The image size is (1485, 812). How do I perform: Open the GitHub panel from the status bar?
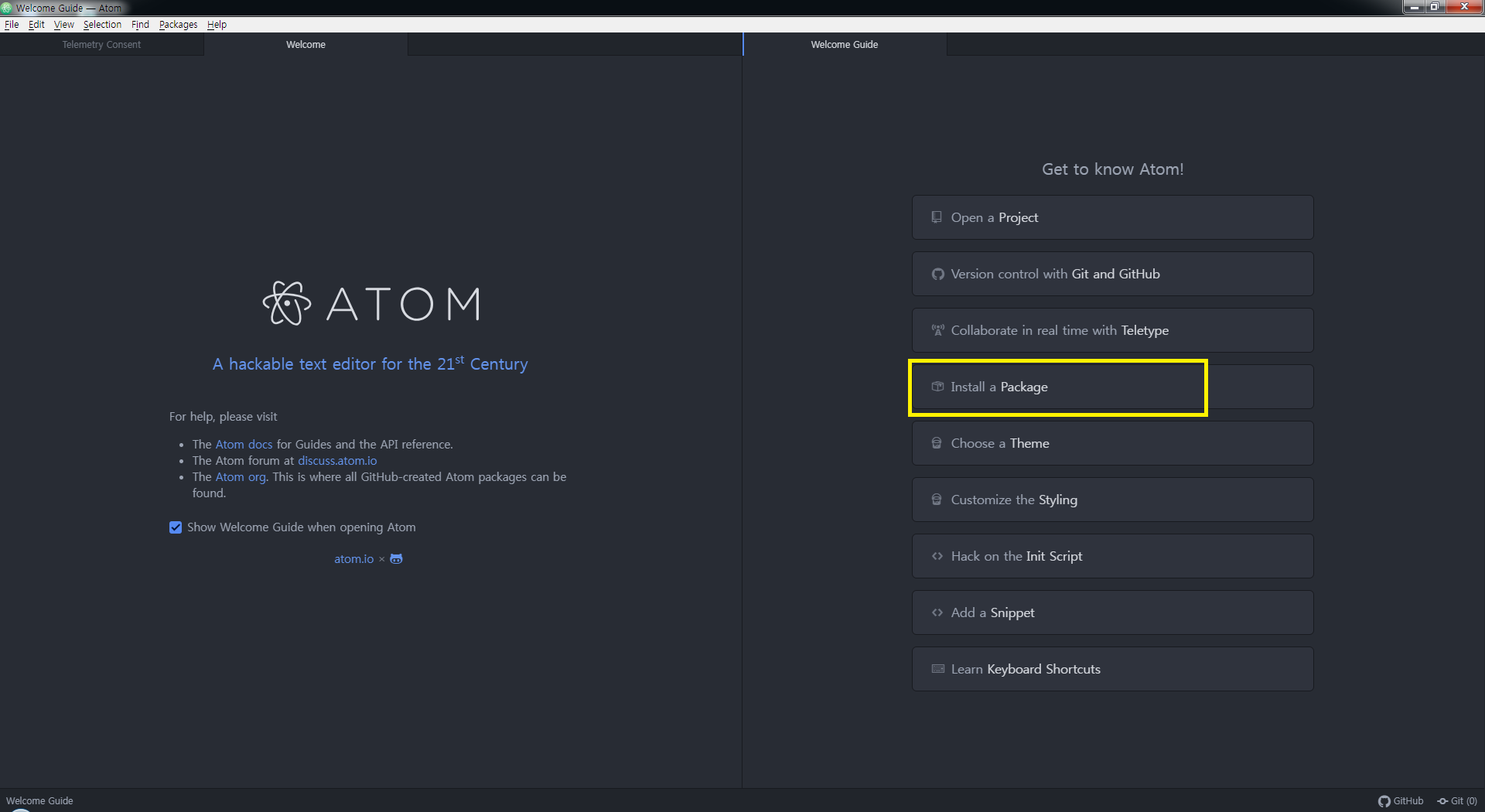point(1401,801)
